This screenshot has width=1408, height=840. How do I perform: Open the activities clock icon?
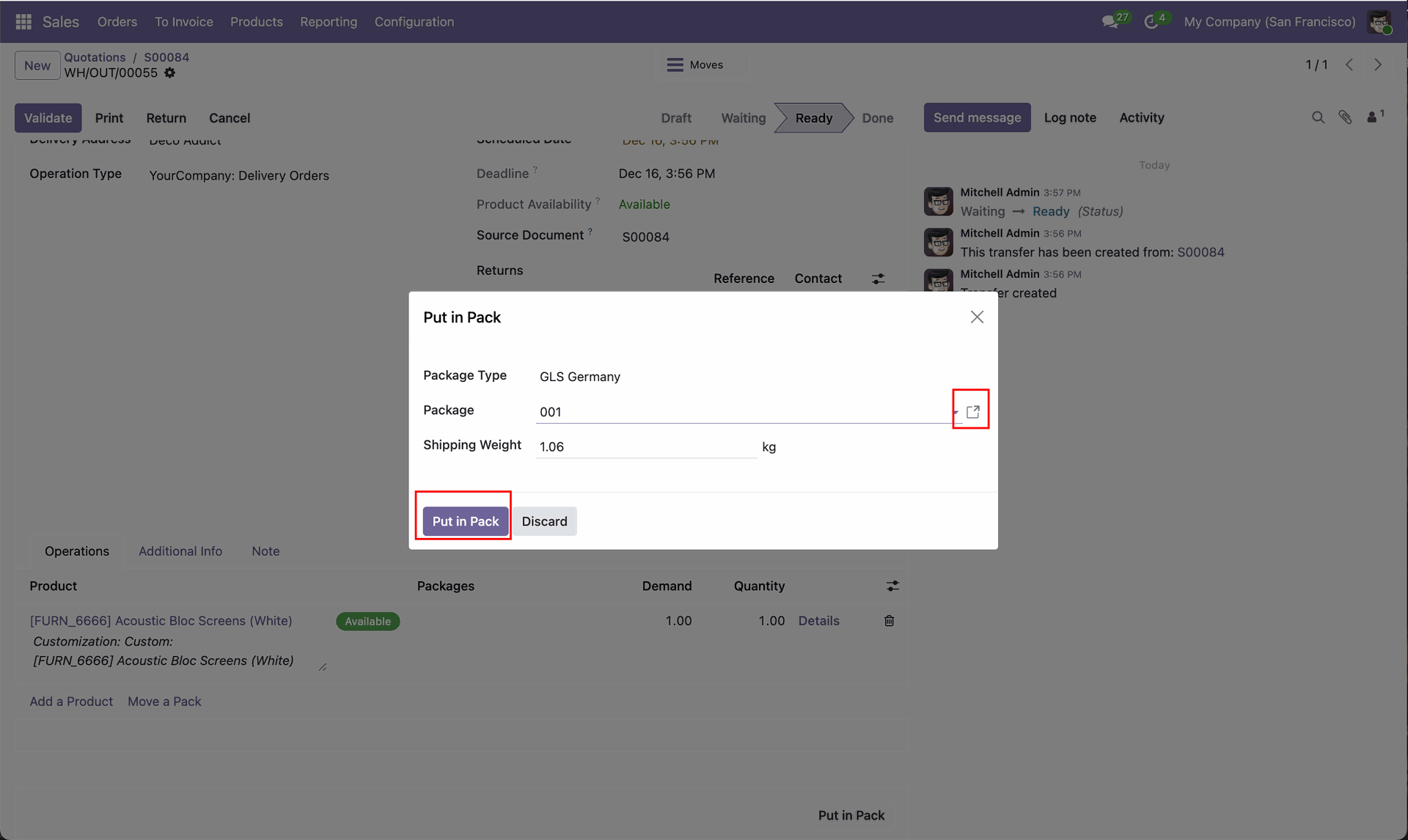(1151, 22)
